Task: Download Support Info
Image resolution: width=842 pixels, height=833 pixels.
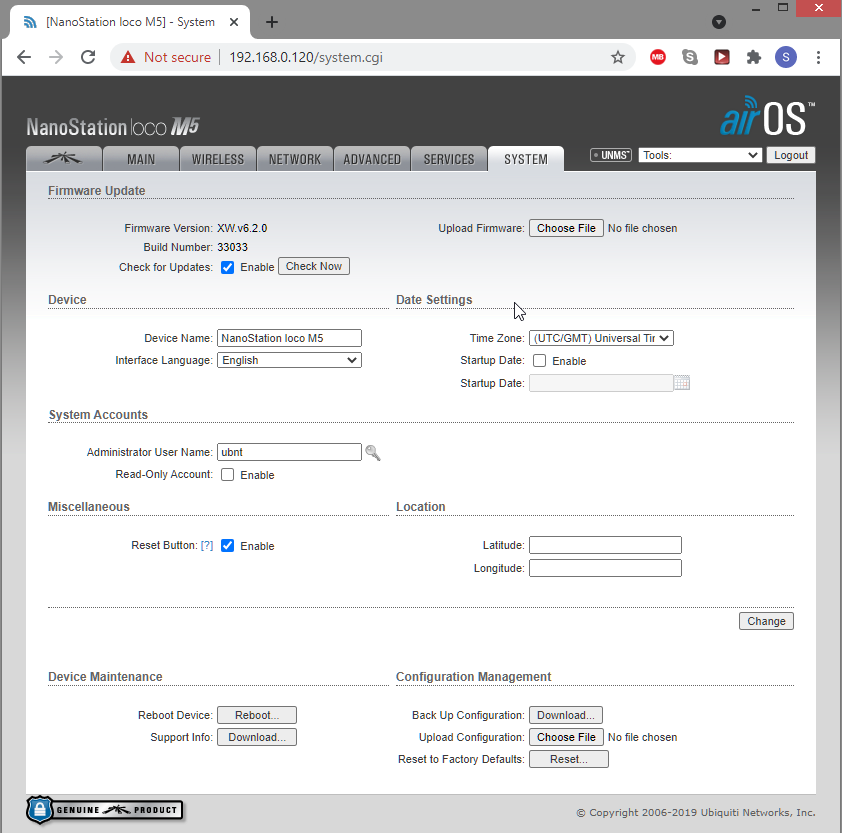Action: 257,737
